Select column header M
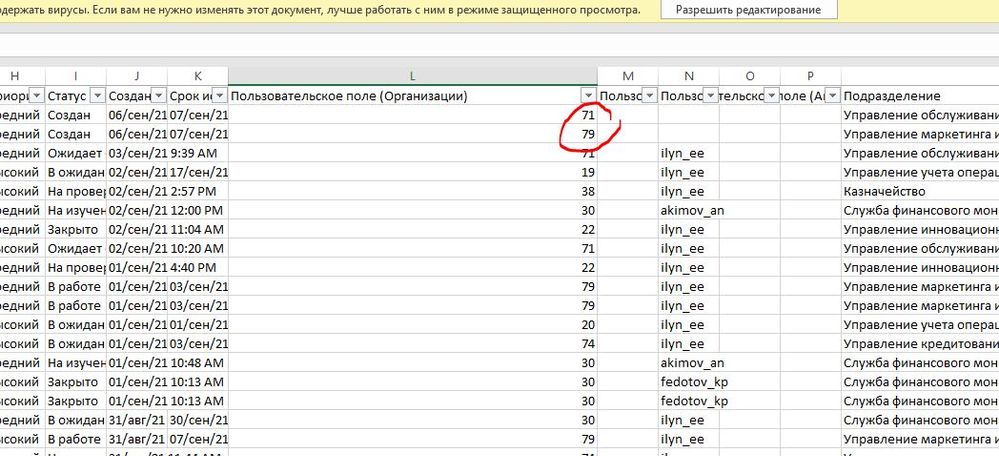The width and height of the screenshot is (999, 456). [628, 76]
